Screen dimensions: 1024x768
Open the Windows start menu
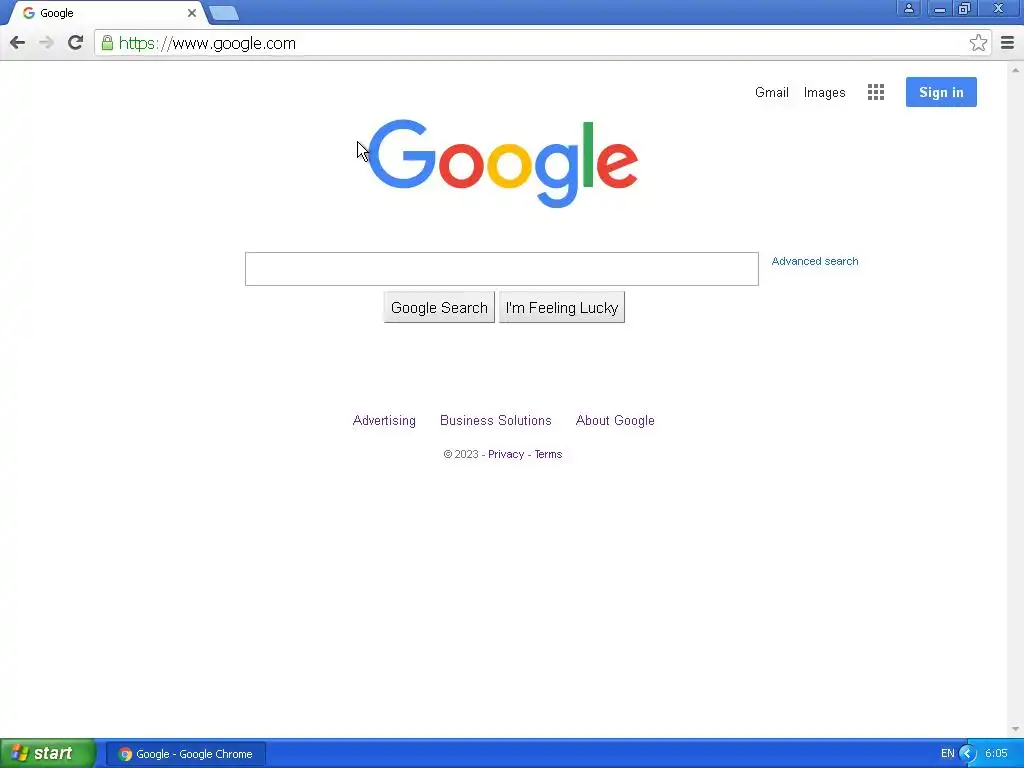[48, 753]
